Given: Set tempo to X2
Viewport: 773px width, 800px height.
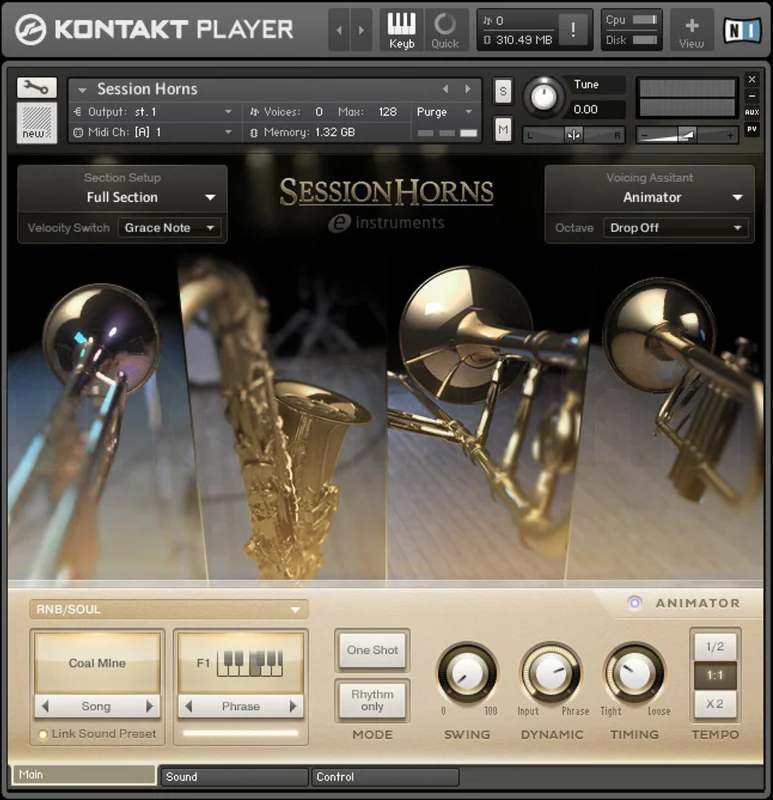Looking at the screenshot, I should [x=715, y=704].
